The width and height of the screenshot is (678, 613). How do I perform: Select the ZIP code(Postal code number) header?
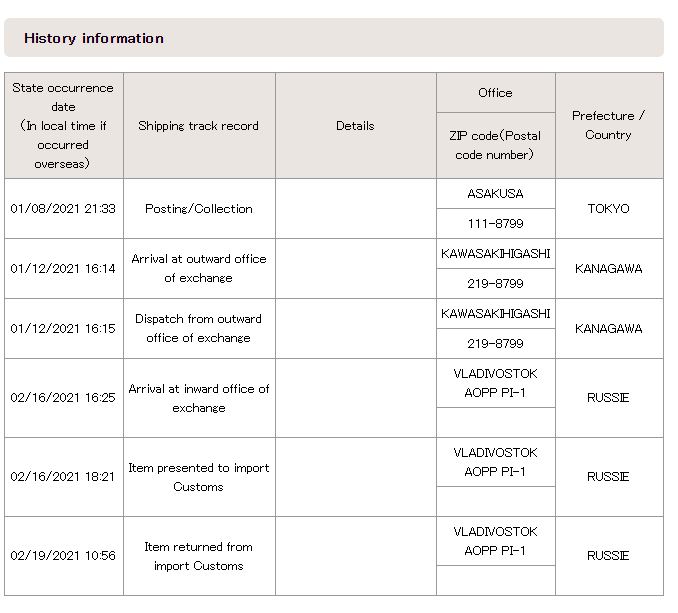(496, 145)
